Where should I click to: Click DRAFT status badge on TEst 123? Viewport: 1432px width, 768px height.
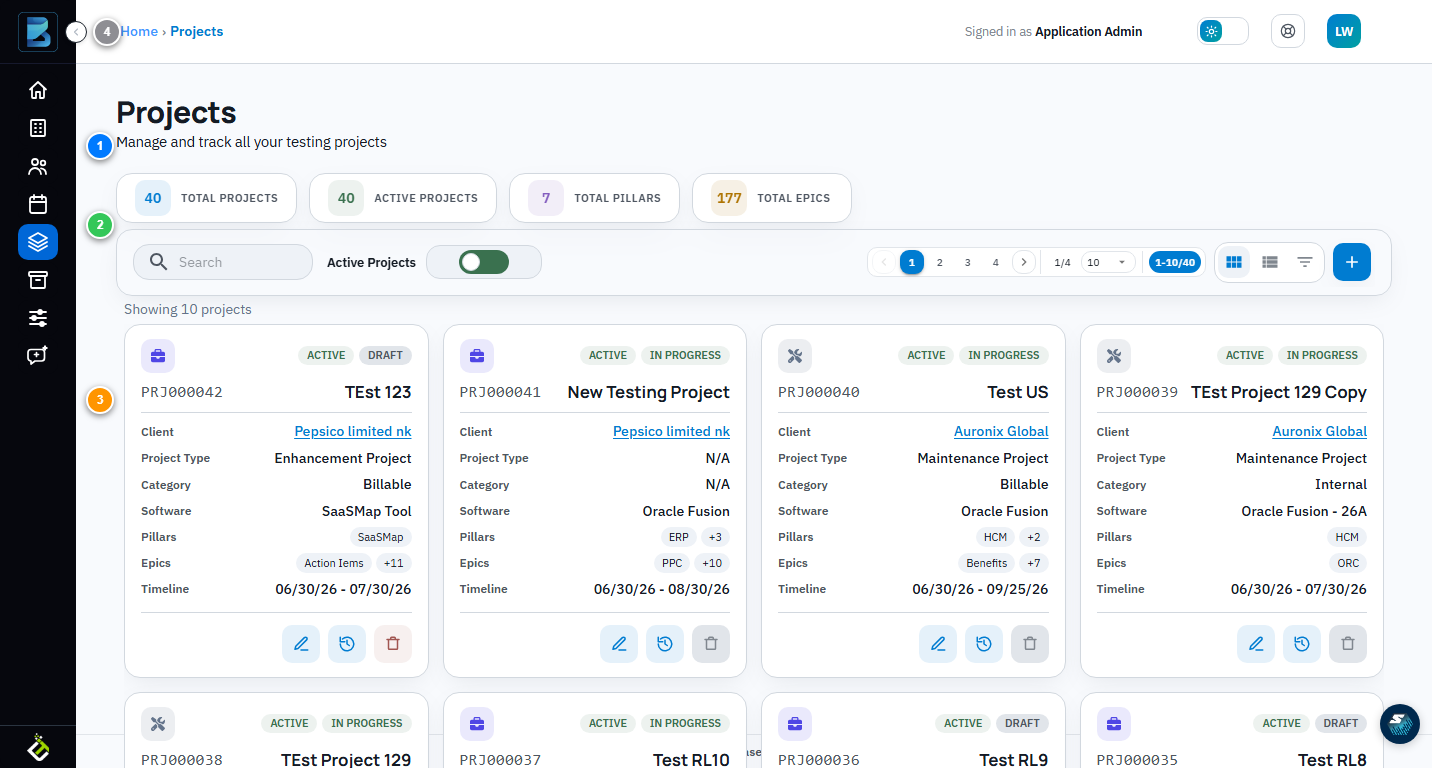pyautogui.click(x=385, y=355)
